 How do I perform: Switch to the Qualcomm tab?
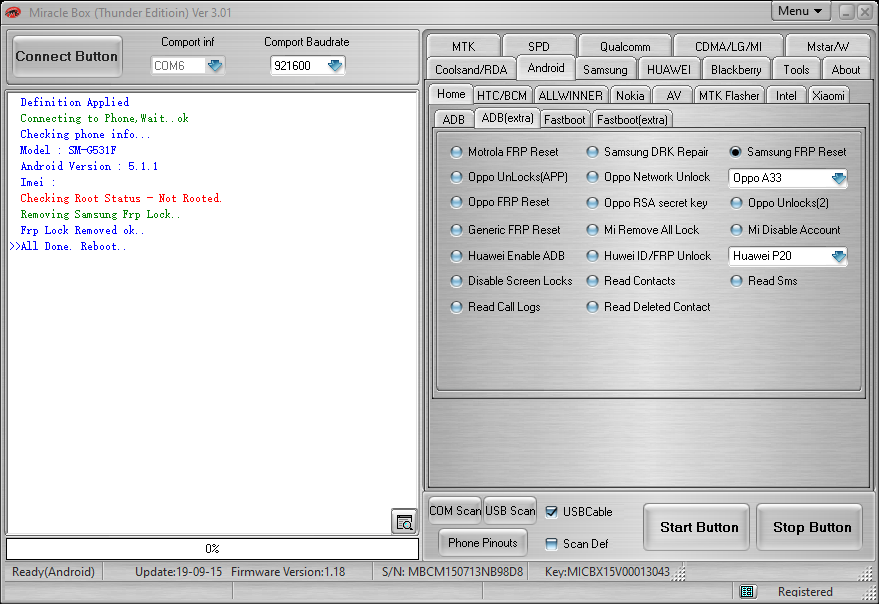[x=624, y=46]
